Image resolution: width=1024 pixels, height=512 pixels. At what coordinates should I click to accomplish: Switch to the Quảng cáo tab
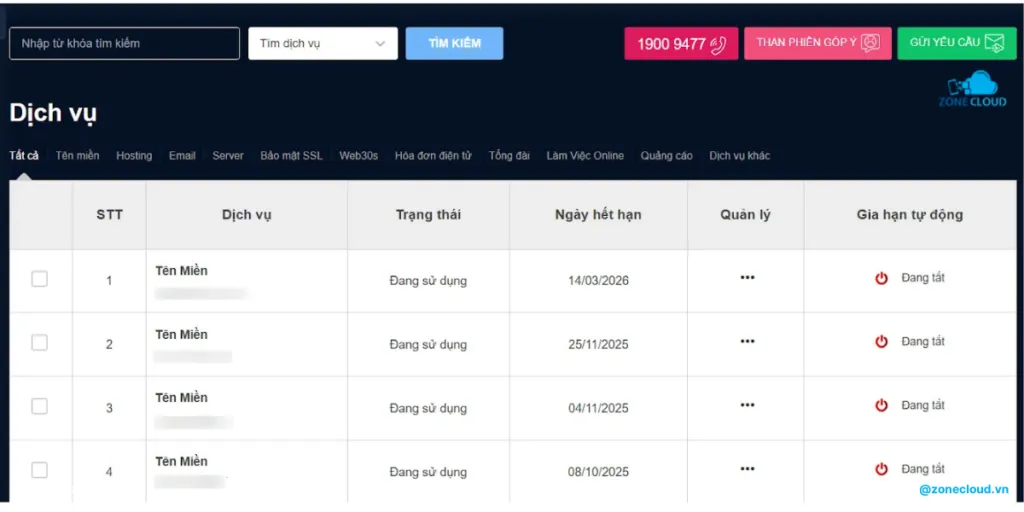click(x=667, y=155)
